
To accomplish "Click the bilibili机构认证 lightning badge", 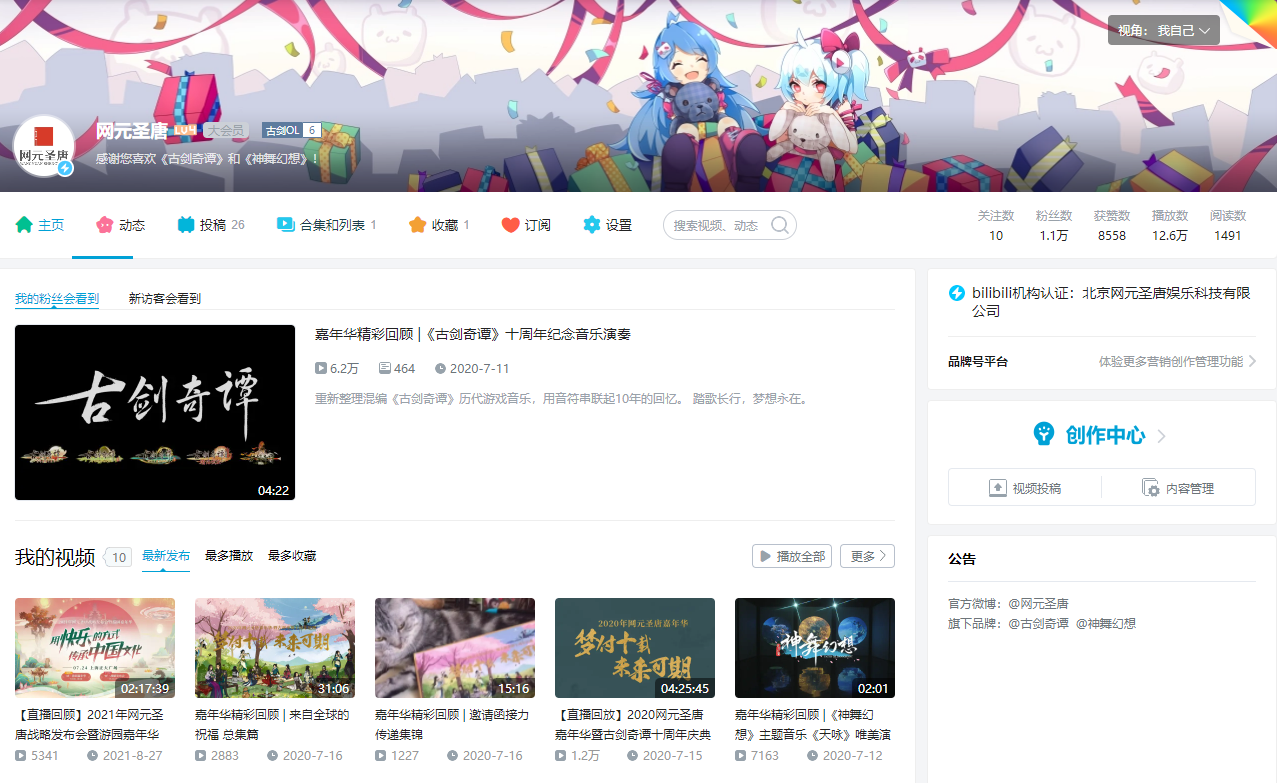I will (957, 293).
